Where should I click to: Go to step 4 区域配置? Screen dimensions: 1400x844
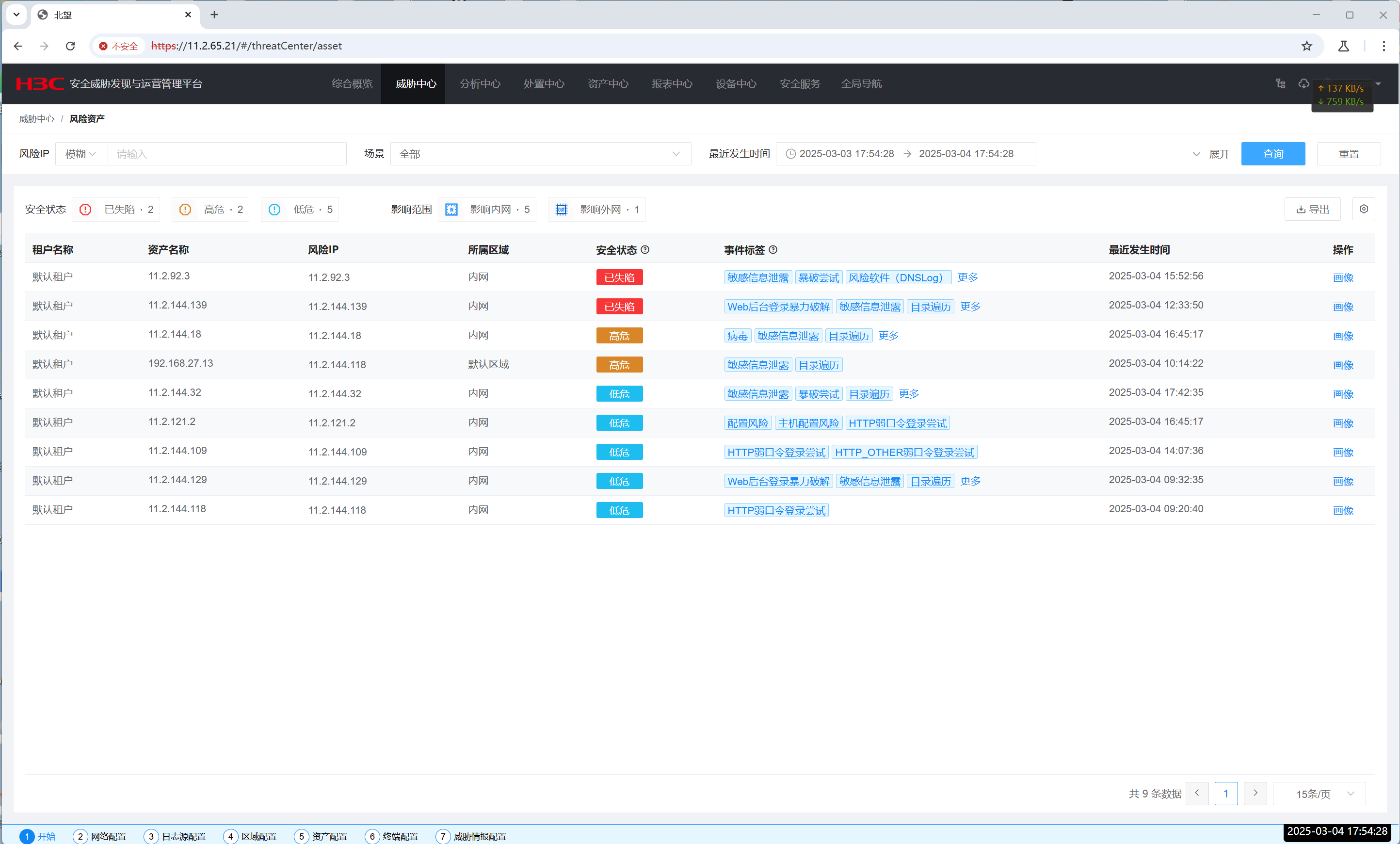click(x=251, y=836)
